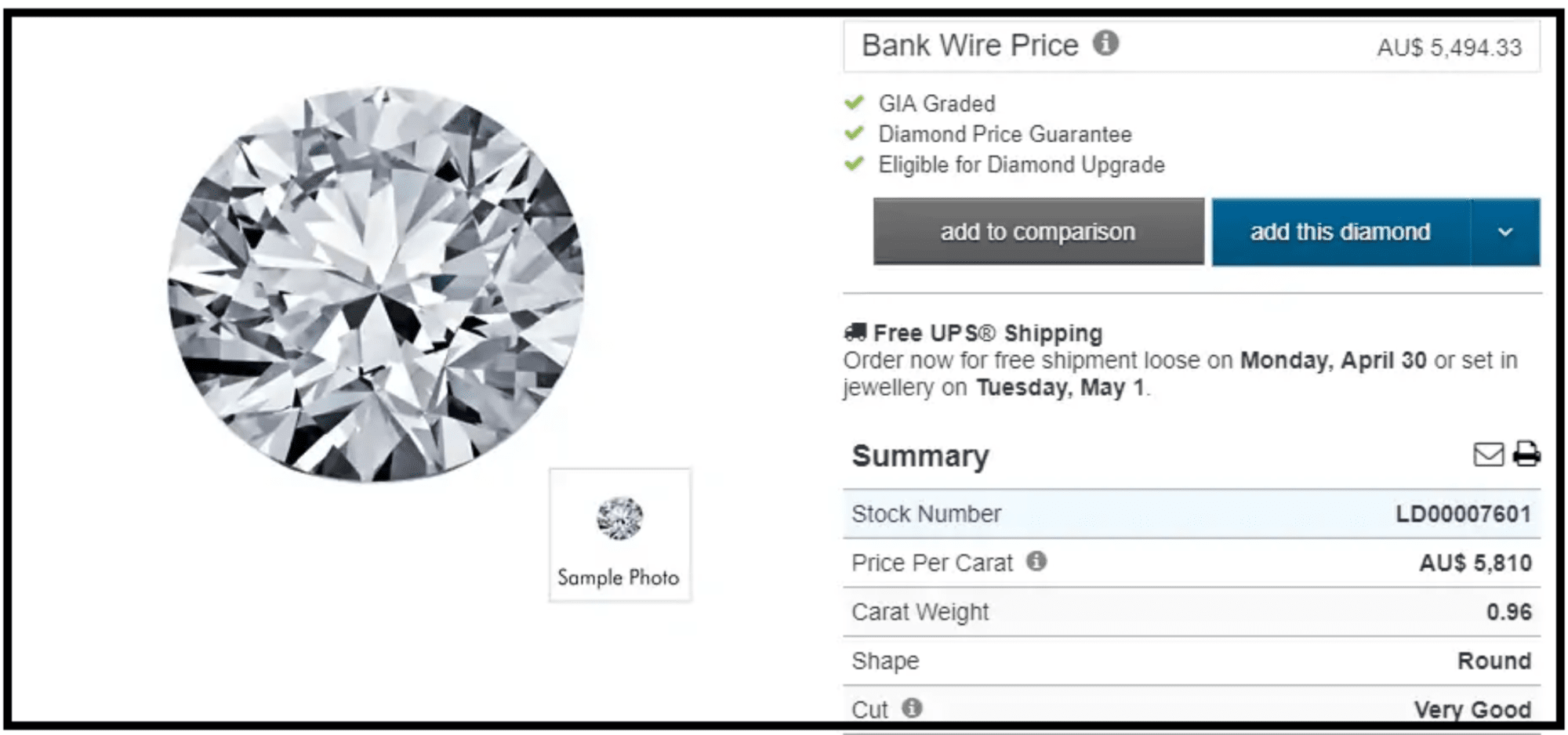Image resolution: width=1568 pixels, height=735 pixels.
Task: Click the add this diamond button
Action: (1341, 232)
